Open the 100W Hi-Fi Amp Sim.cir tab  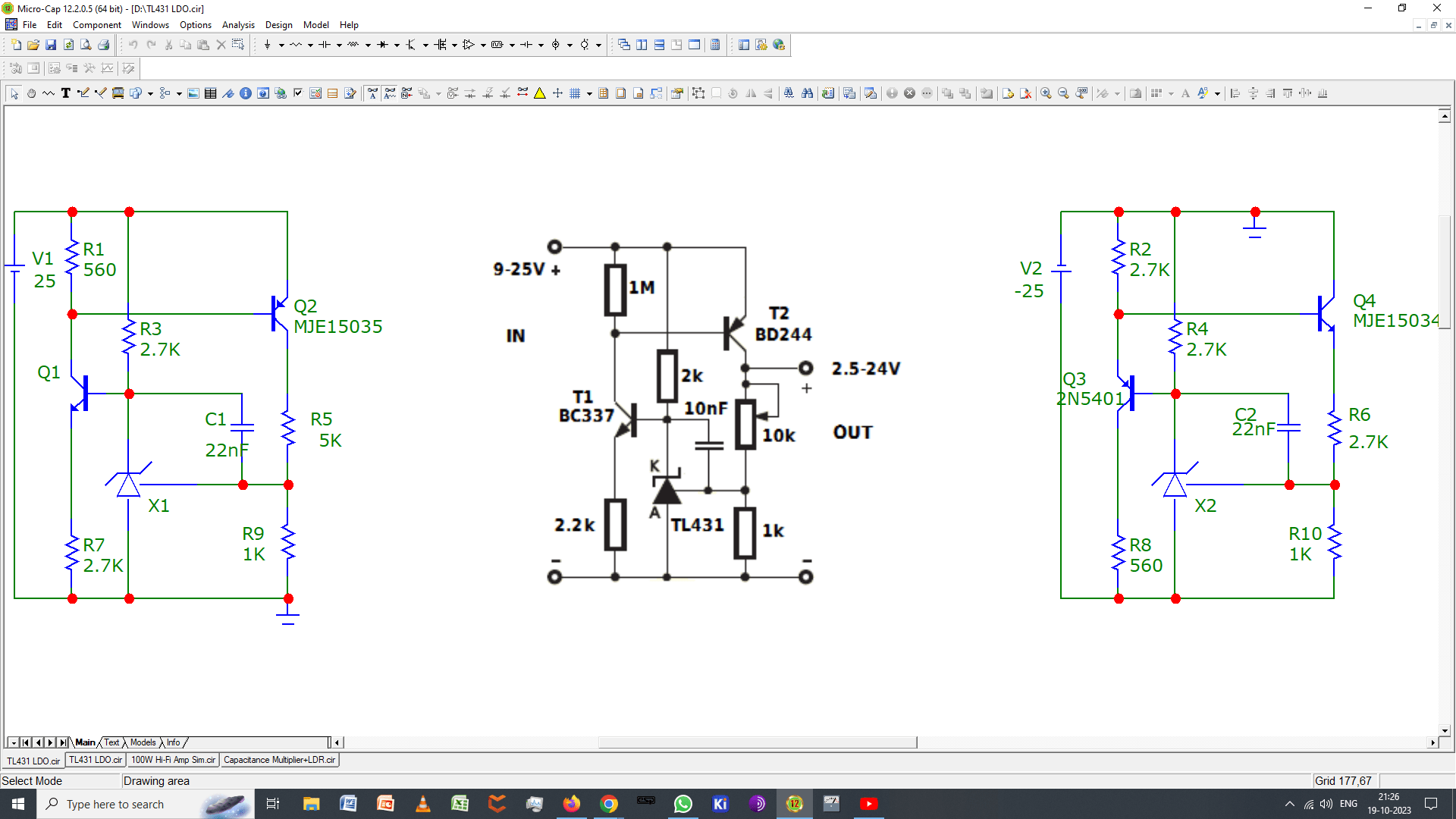tap(173, 760)
